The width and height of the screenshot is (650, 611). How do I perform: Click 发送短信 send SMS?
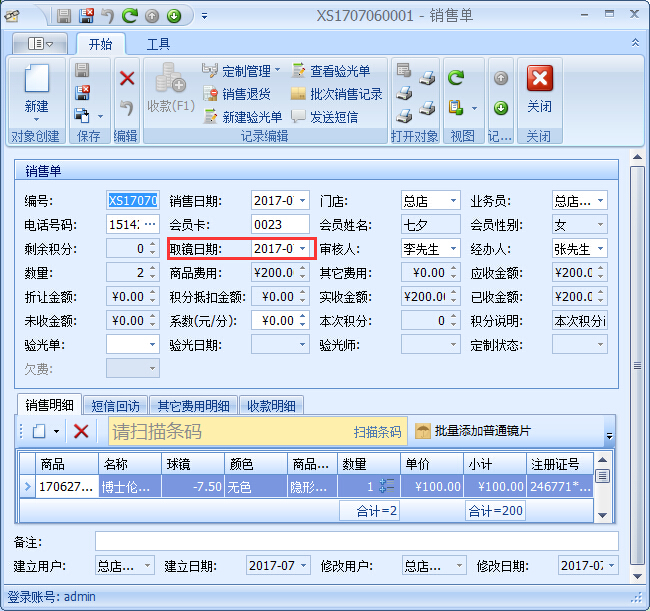coord(326,117)
